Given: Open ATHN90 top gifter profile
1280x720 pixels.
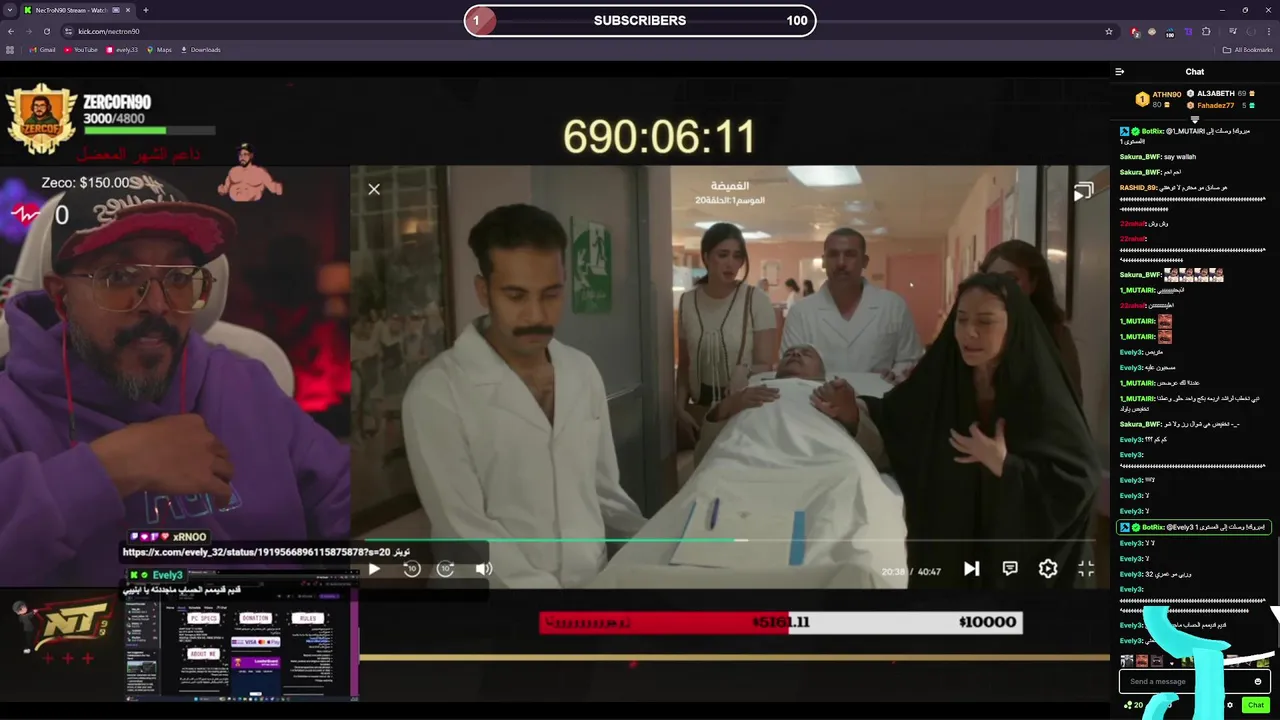Looking at the screenshot, I should pos(1158,99).
